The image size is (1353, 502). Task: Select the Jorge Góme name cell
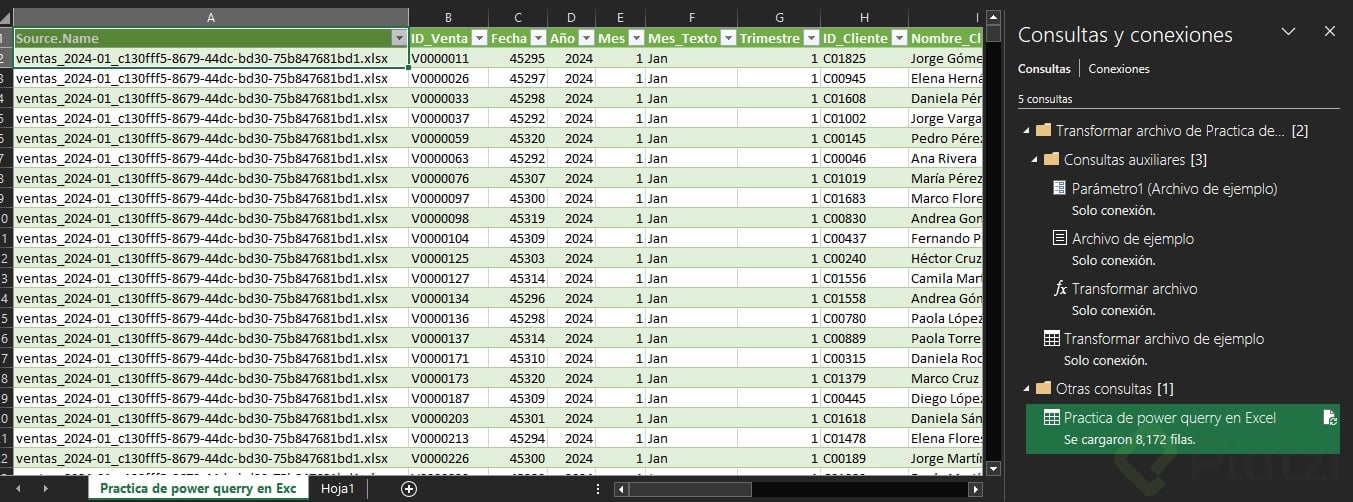pyautogui.click(x=945, y=59)
